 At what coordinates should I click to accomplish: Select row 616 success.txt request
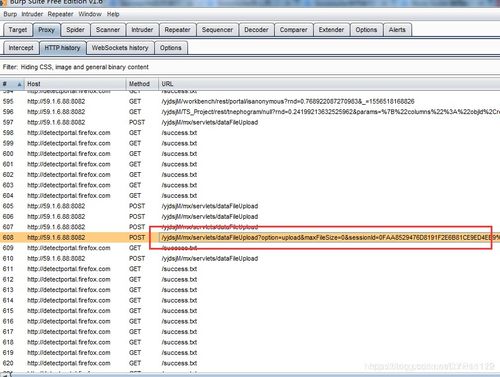pos(250,321)
